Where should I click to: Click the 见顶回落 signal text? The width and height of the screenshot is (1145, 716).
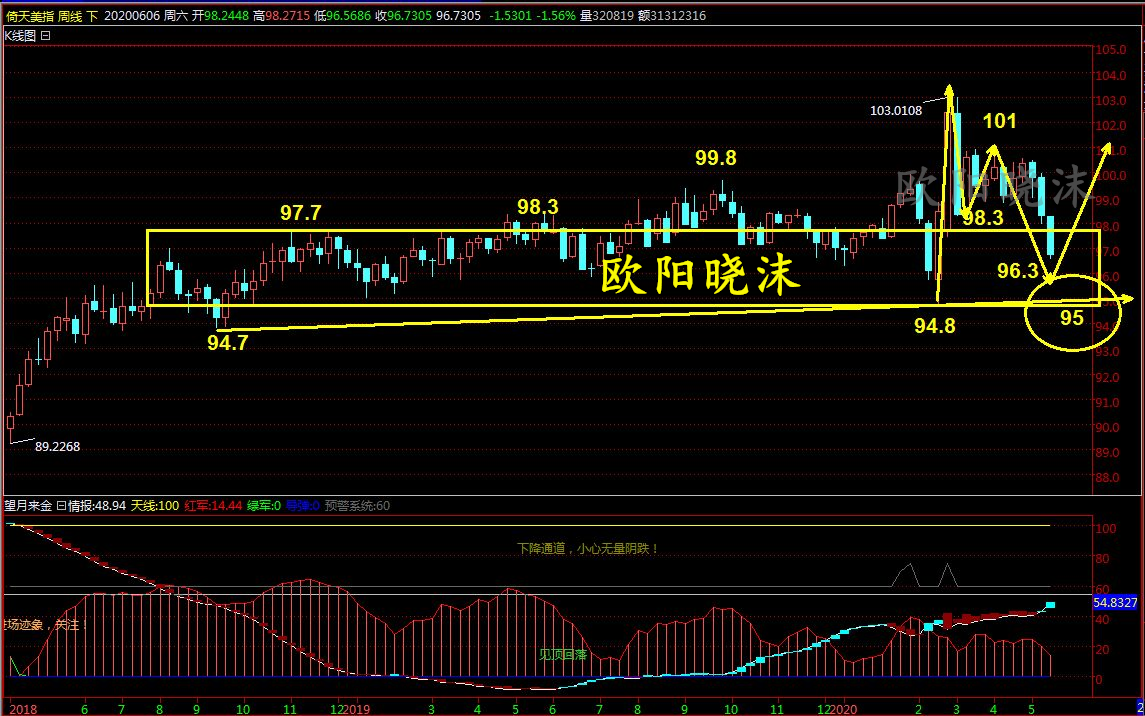click(563, 655)
